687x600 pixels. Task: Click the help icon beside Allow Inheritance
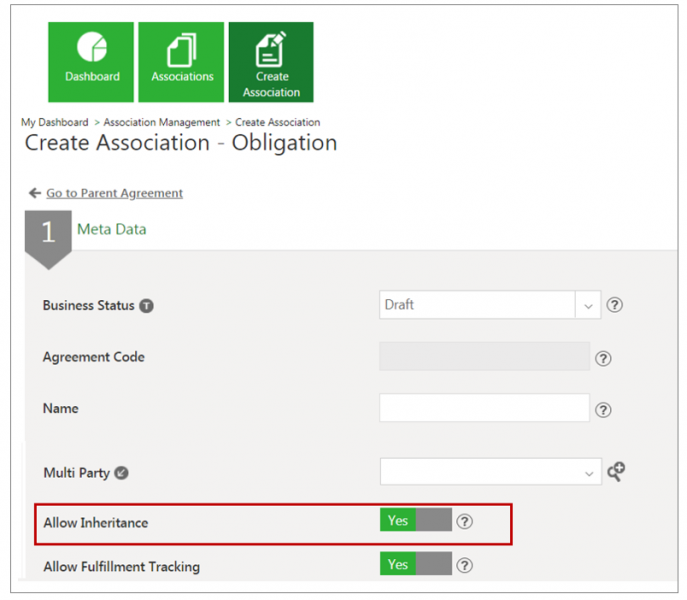click(465, 521)
